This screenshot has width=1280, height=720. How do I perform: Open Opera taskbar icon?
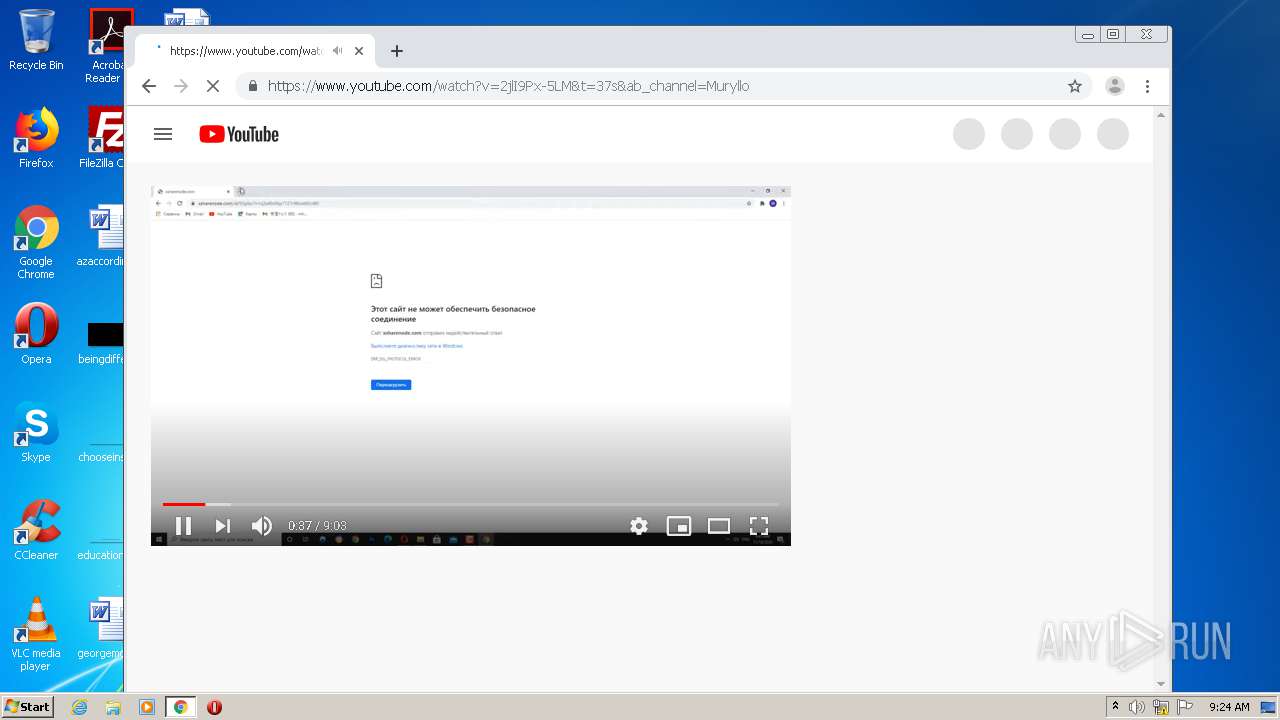(x=214, y=707)
